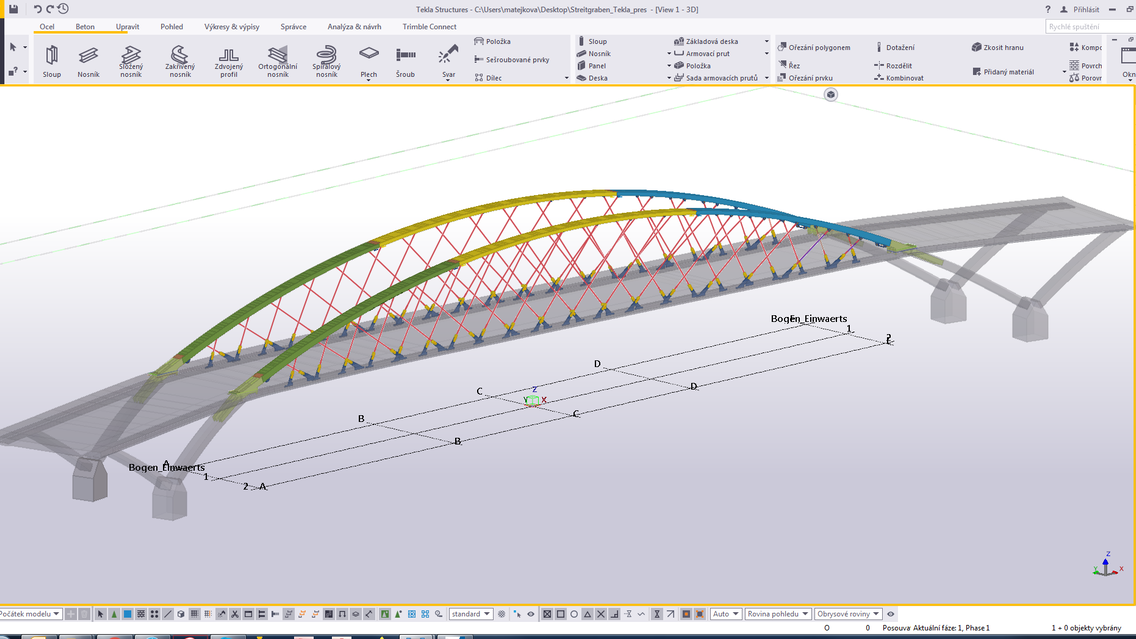Open the undo history clock icon
The width and height of the screenshot is (1136, 639).
[63, 9]
